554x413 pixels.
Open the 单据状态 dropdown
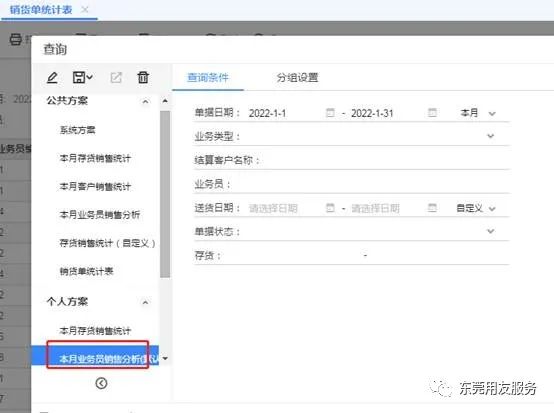coord(490,231)
